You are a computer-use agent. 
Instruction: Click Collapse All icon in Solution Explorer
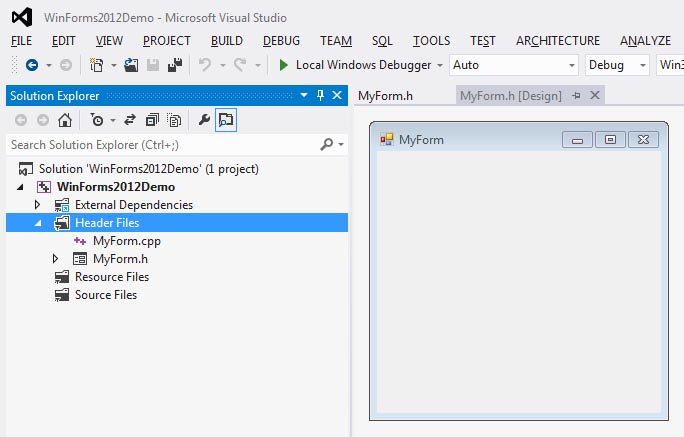tap(152, 120)
